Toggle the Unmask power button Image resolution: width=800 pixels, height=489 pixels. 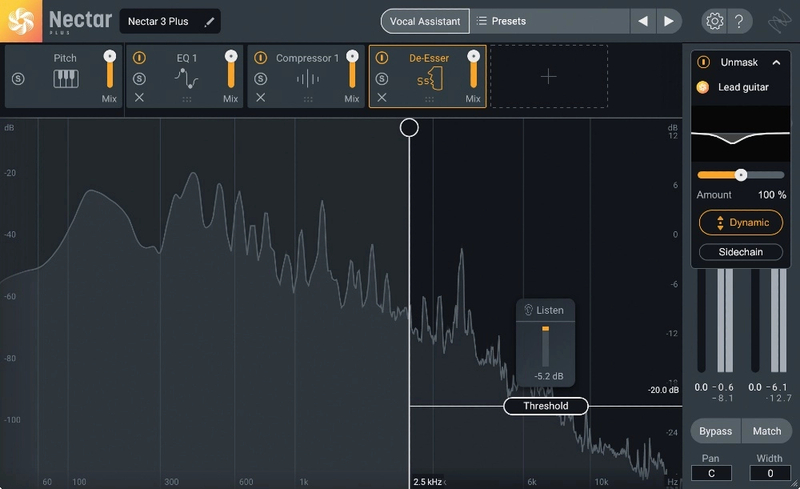703,62
